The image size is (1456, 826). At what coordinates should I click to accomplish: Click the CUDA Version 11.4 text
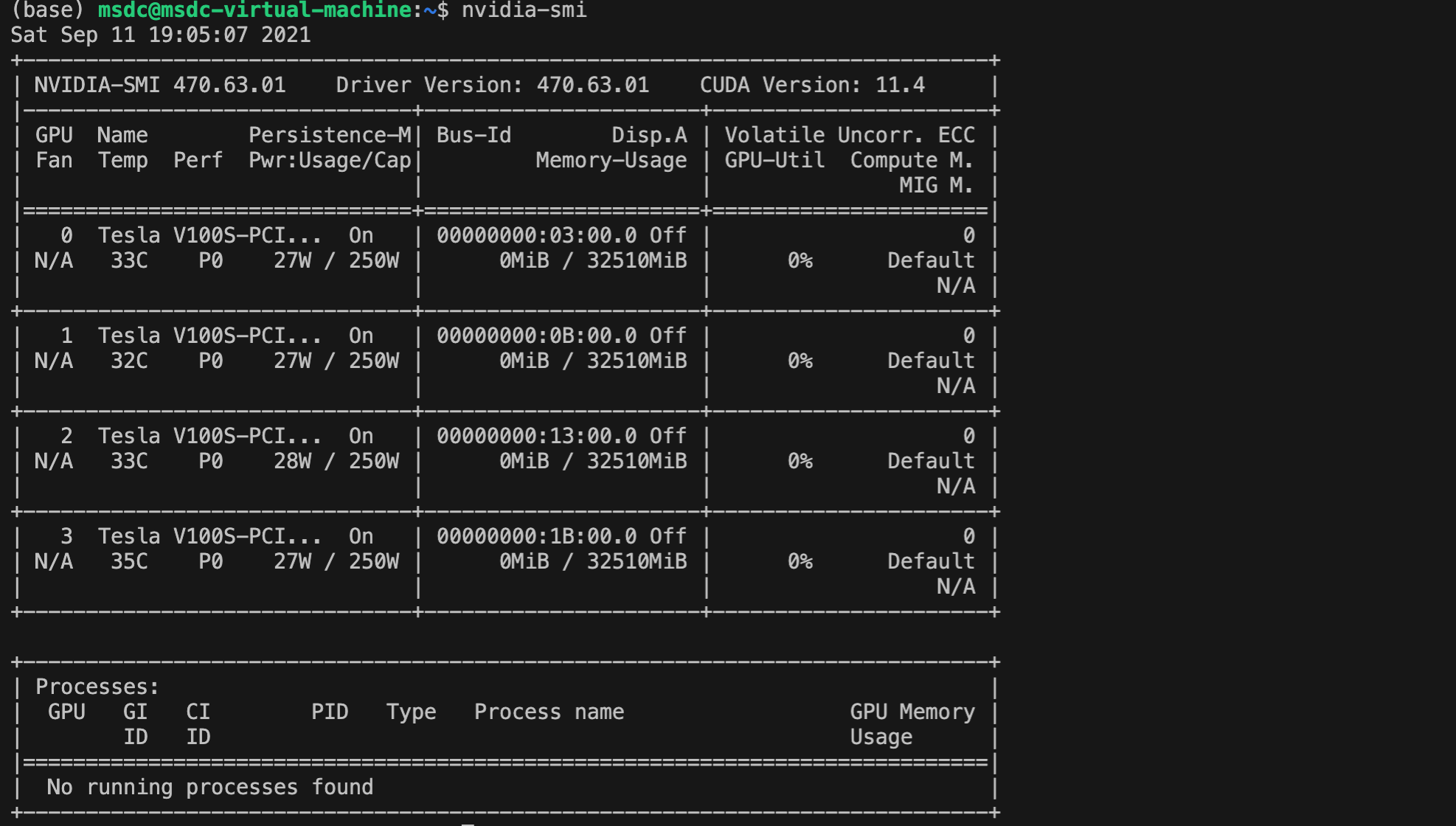[x=811, y=86]
